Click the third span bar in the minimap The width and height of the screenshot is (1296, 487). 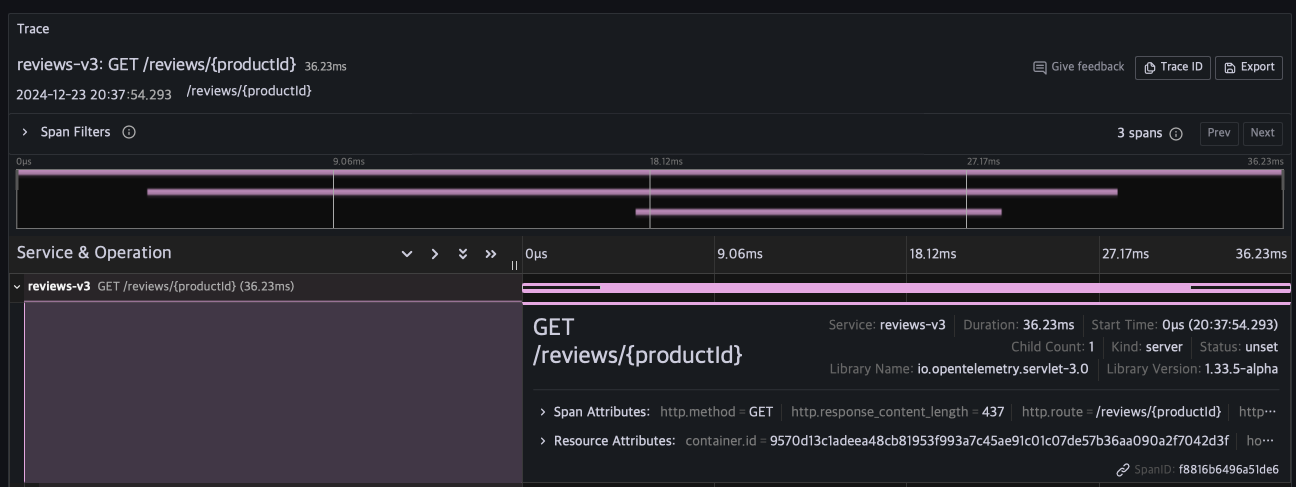pos(818,212)
